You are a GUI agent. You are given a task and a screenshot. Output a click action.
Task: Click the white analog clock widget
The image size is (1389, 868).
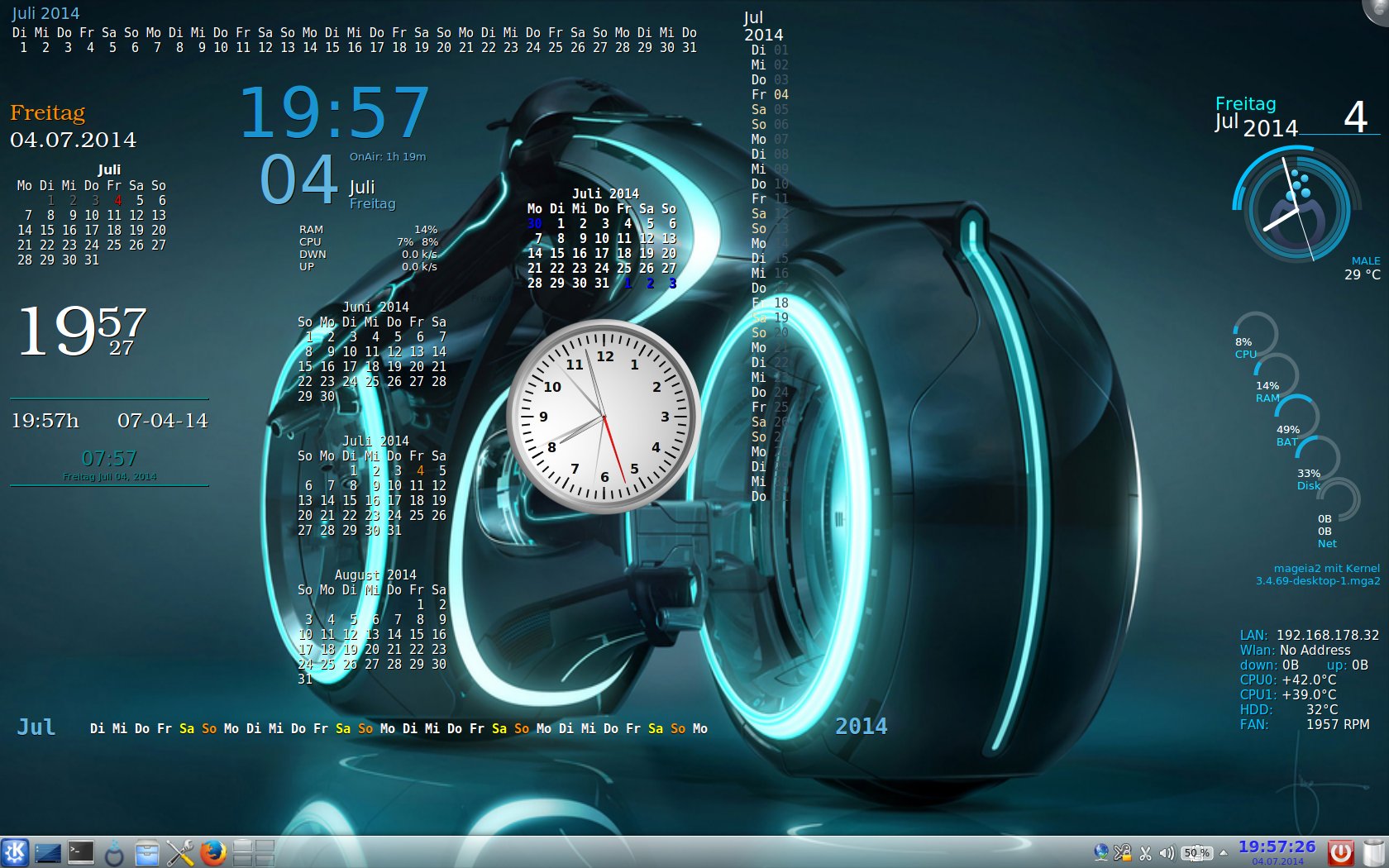604,417
